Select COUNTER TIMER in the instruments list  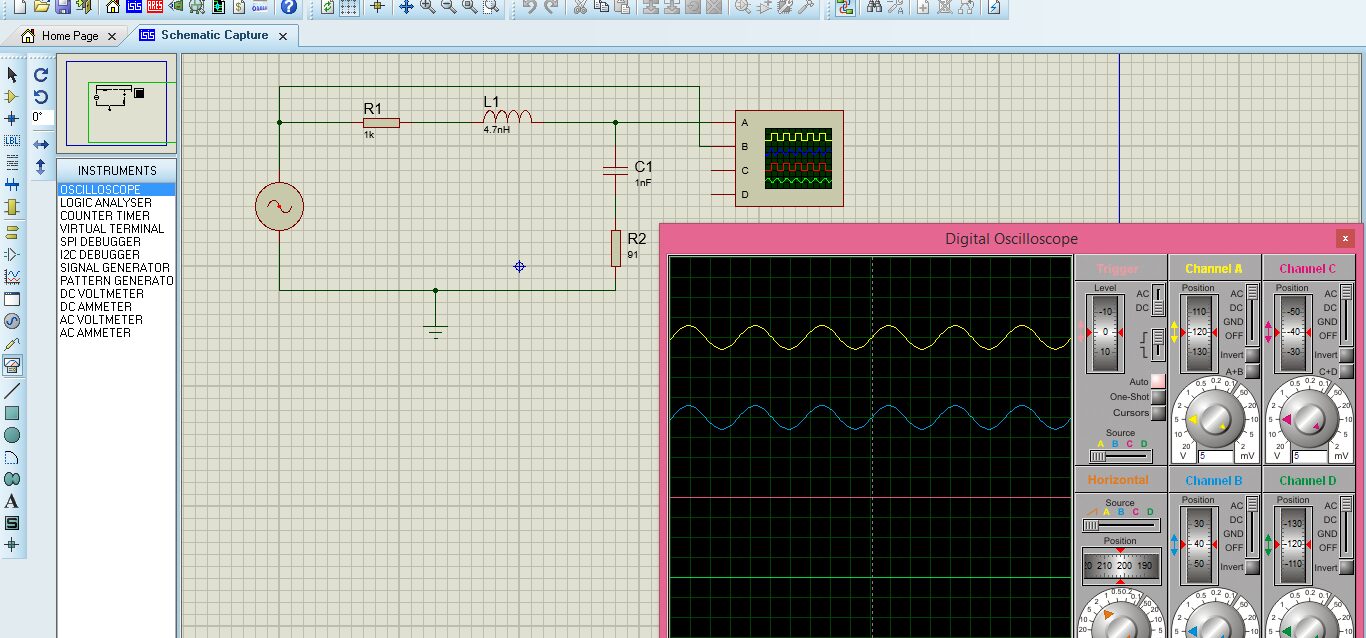coord(116,216)
